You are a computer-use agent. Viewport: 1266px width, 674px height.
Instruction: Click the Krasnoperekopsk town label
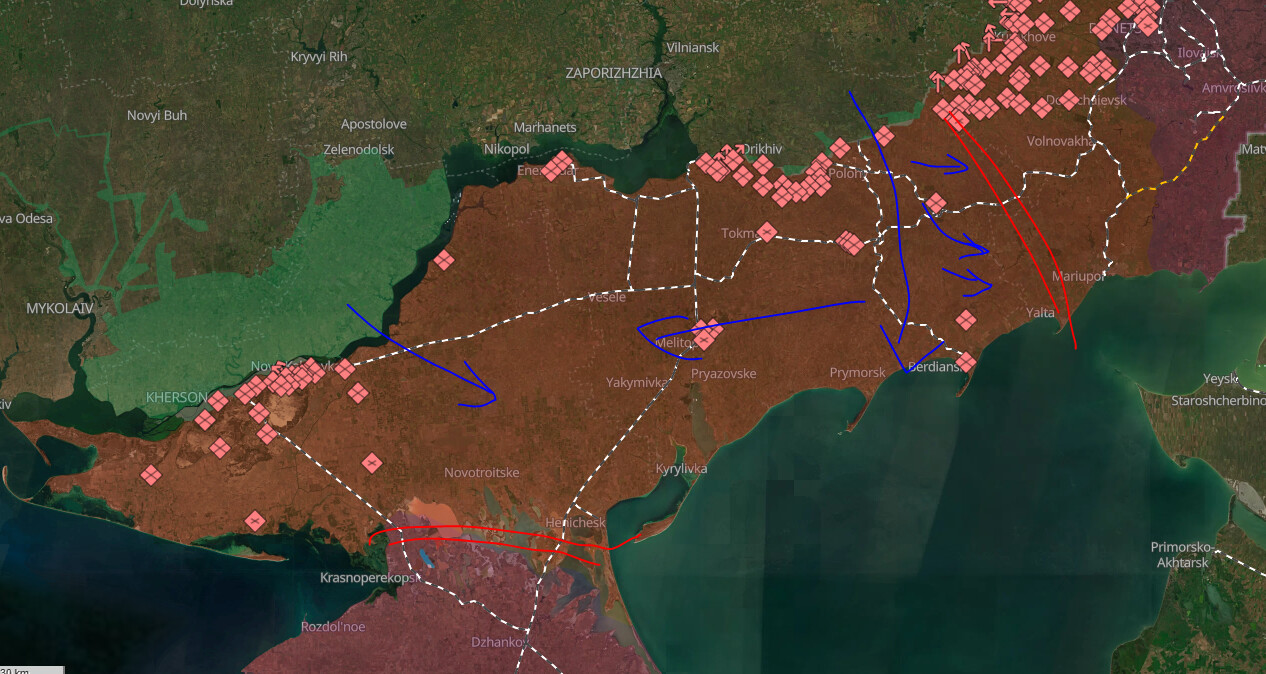368,578
